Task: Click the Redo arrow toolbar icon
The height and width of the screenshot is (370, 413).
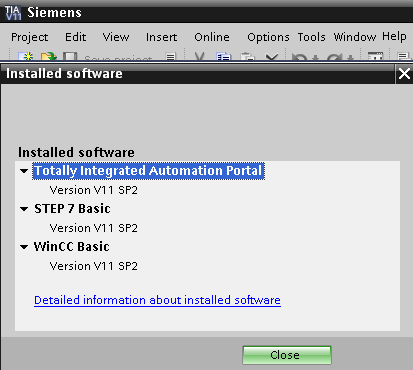Action: pos(335,57)
